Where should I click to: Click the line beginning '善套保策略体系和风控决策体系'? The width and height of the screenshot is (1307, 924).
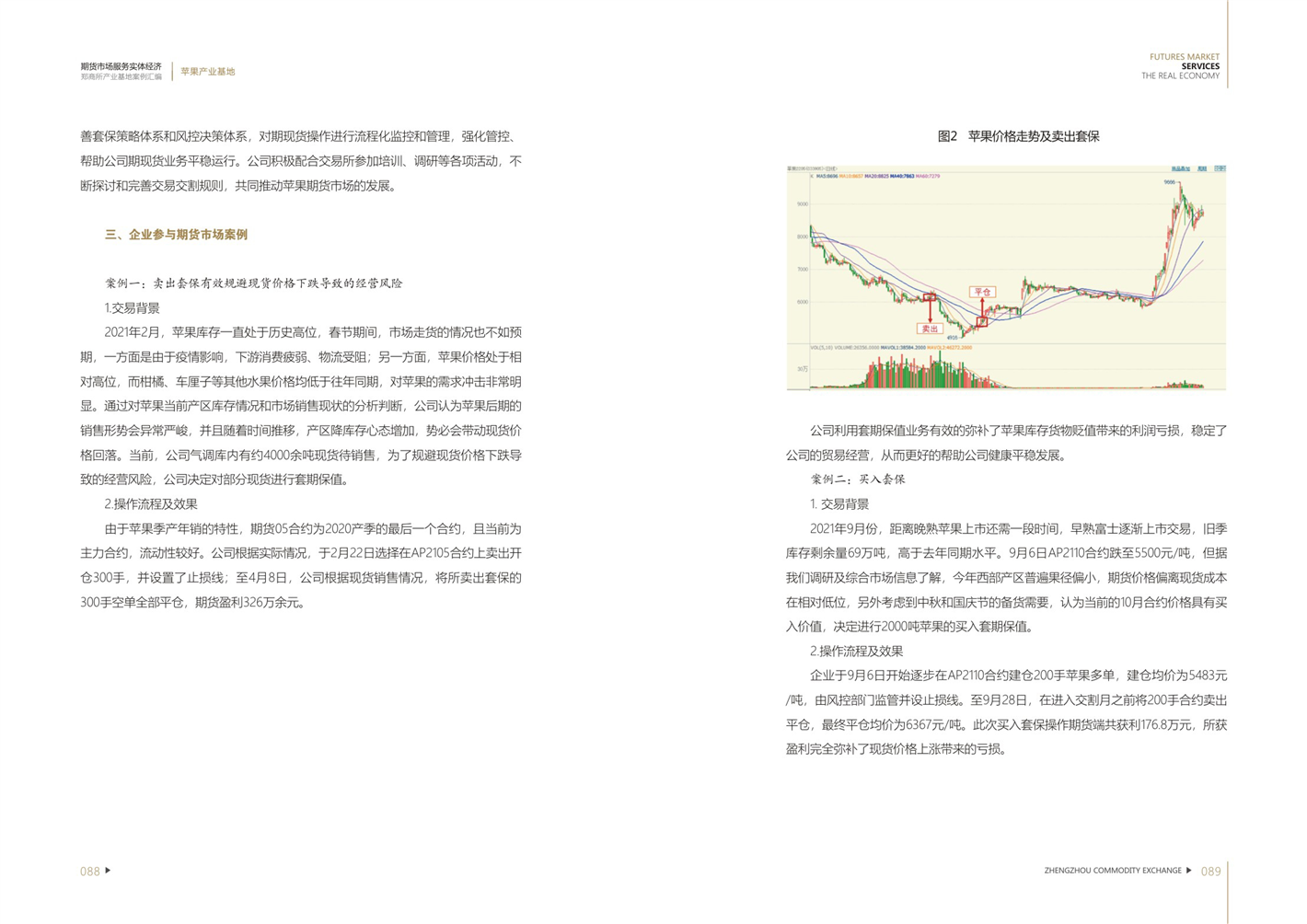[301, 136]
